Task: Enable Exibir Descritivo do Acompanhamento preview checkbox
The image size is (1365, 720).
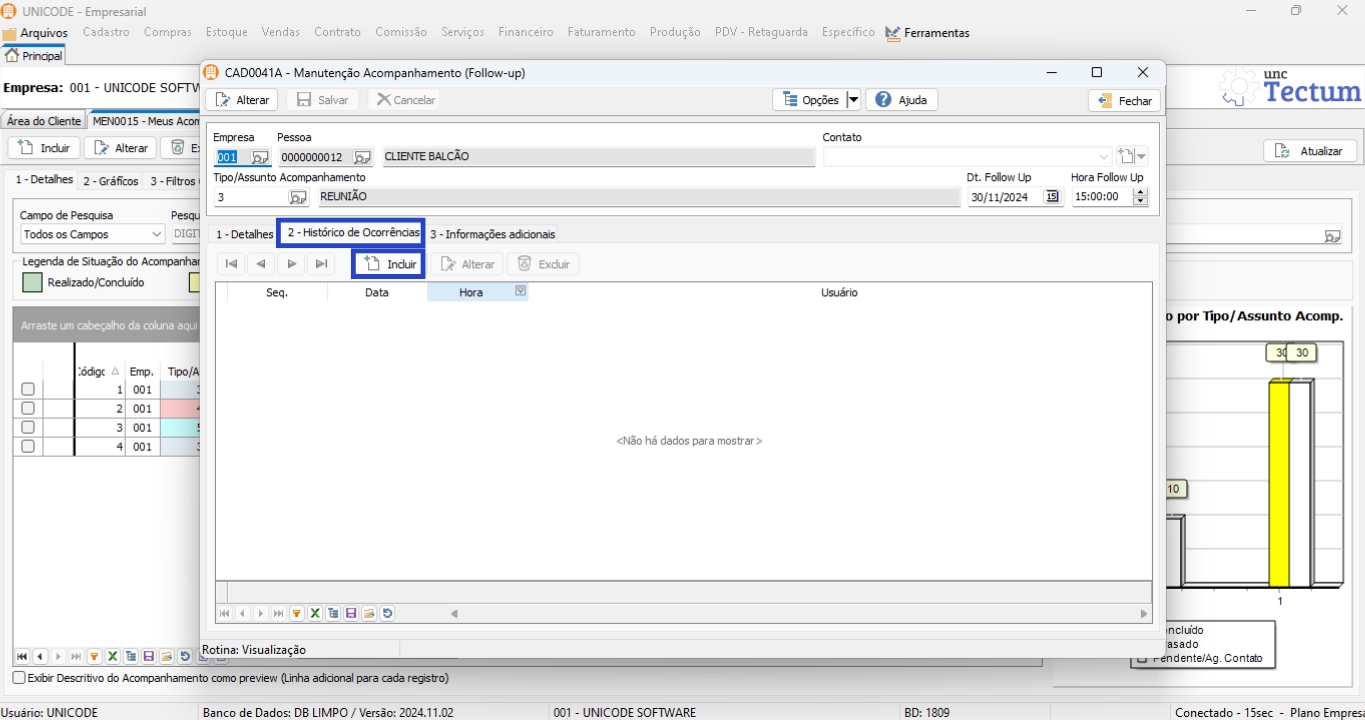Action: coord(19,678)
